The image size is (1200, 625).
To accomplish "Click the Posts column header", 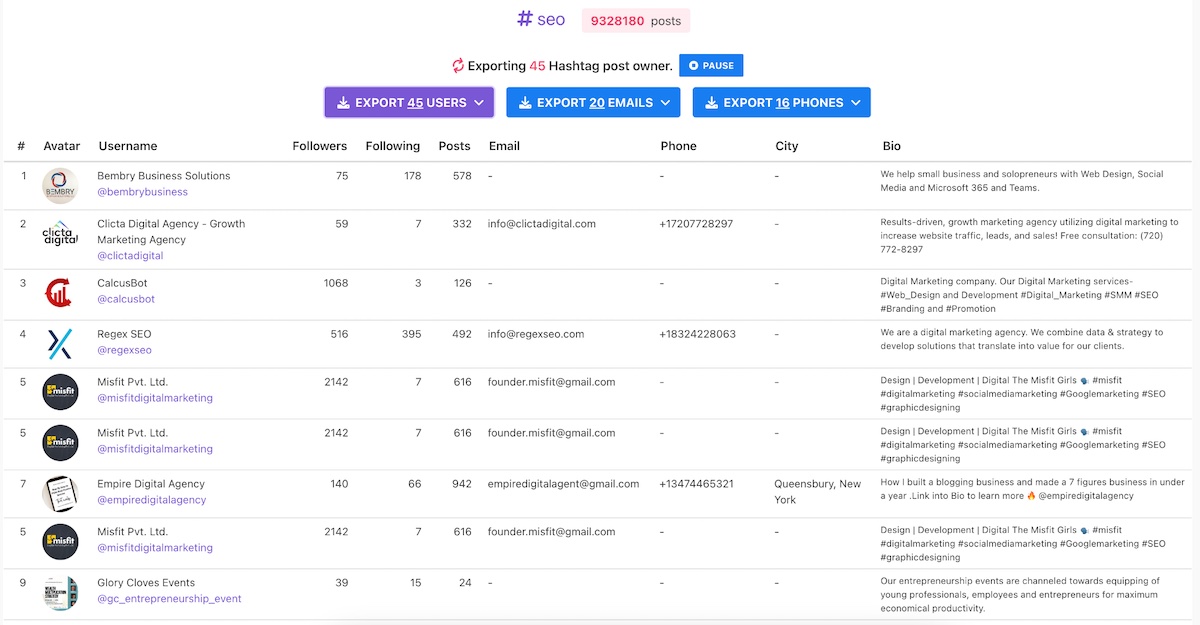I will click(454, 146).
